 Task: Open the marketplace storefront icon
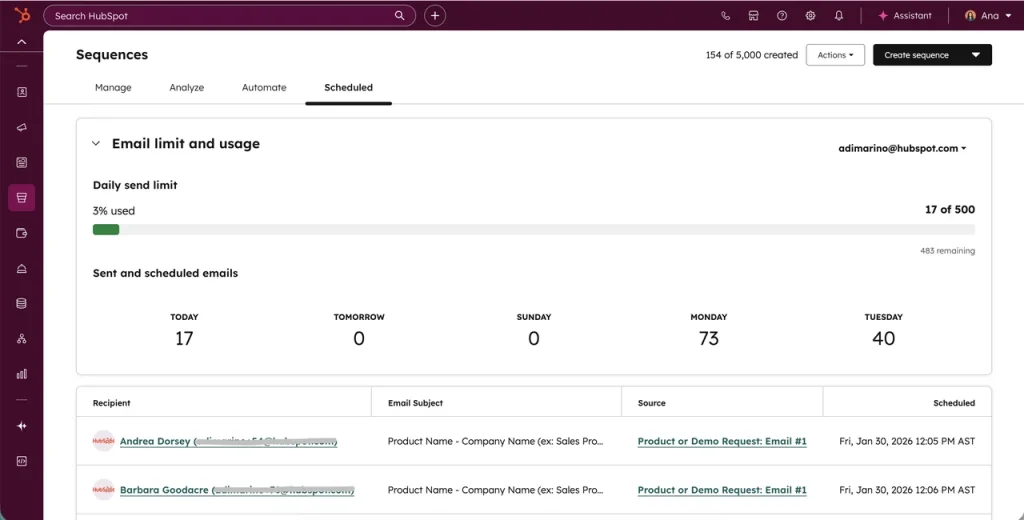(x=754, y=16)
